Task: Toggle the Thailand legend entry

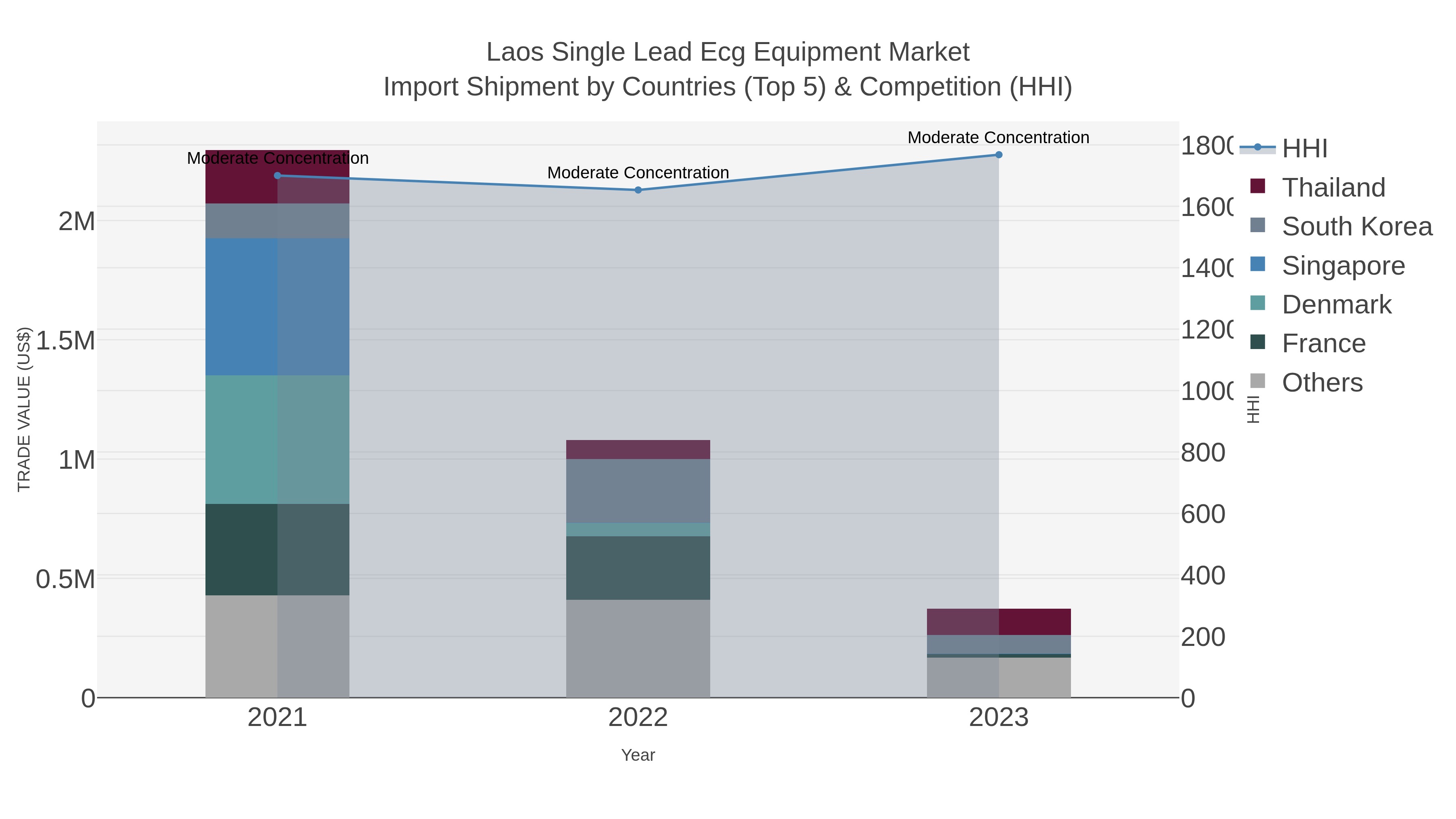Action: click(1318, 187)
